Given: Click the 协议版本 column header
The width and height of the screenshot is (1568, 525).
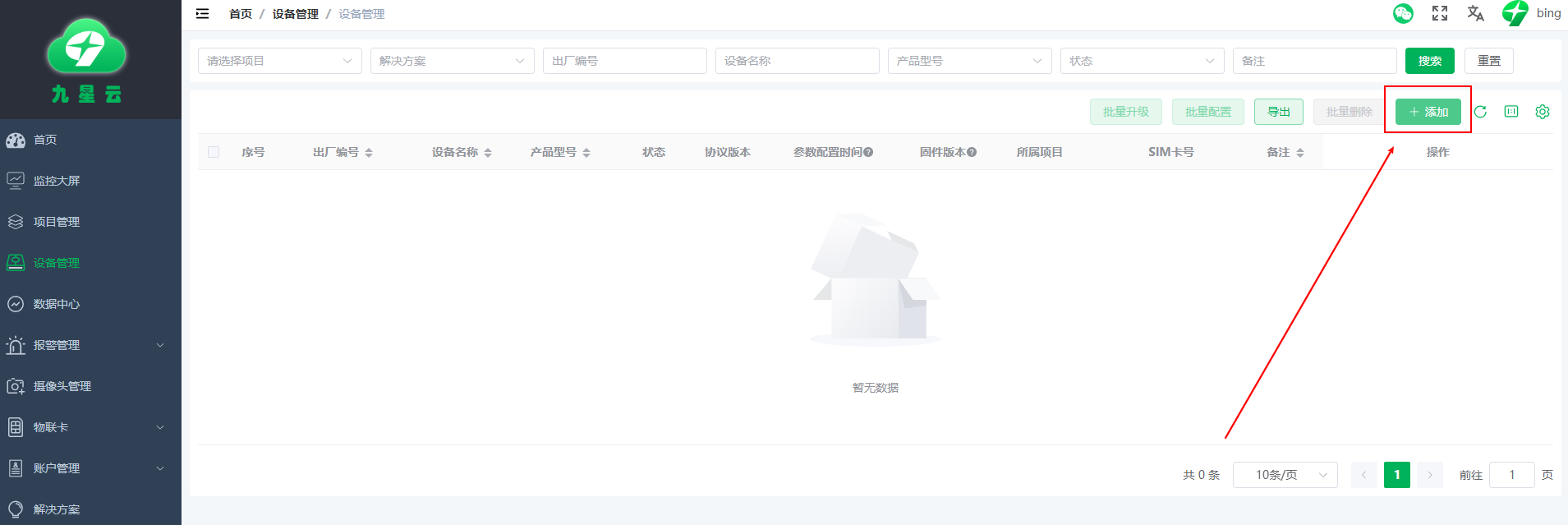Looking at the screenshot, I should coord(728,152).
